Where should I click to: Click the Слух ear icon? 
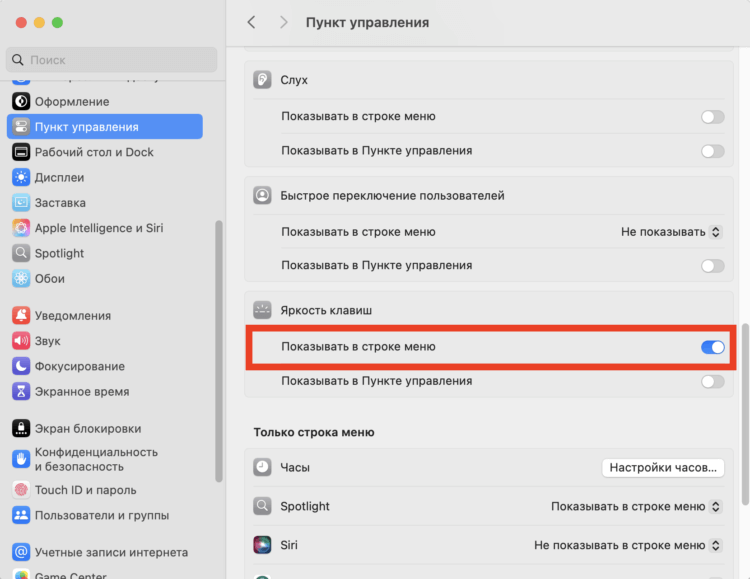pyautogui.click(x=262, y=79)
